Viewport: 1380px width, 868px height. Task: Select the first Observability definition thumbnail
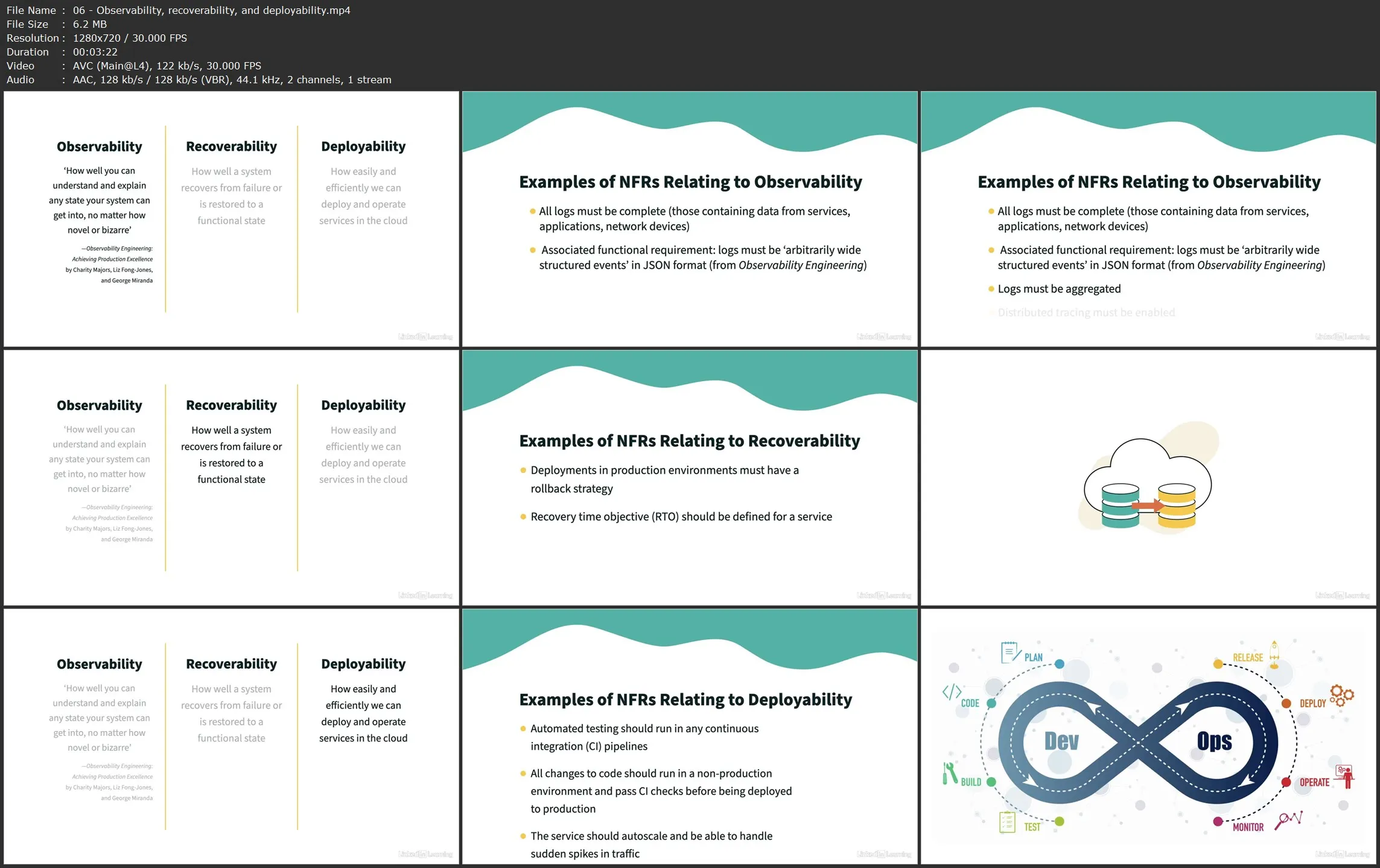click(x=231, y=218)
